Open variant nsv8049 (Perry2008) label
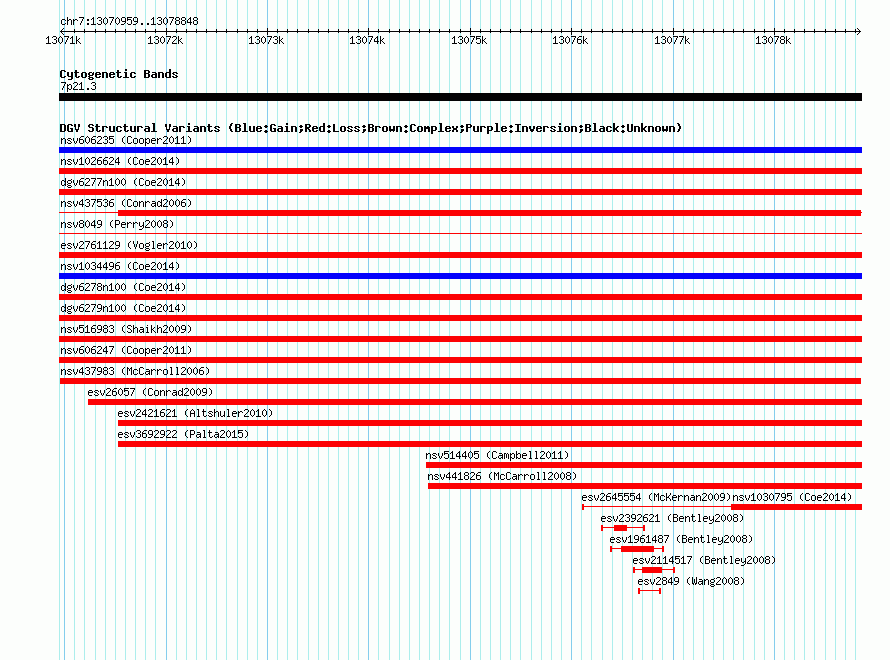This screenshot has width=890, height=660. coord(117,224)
